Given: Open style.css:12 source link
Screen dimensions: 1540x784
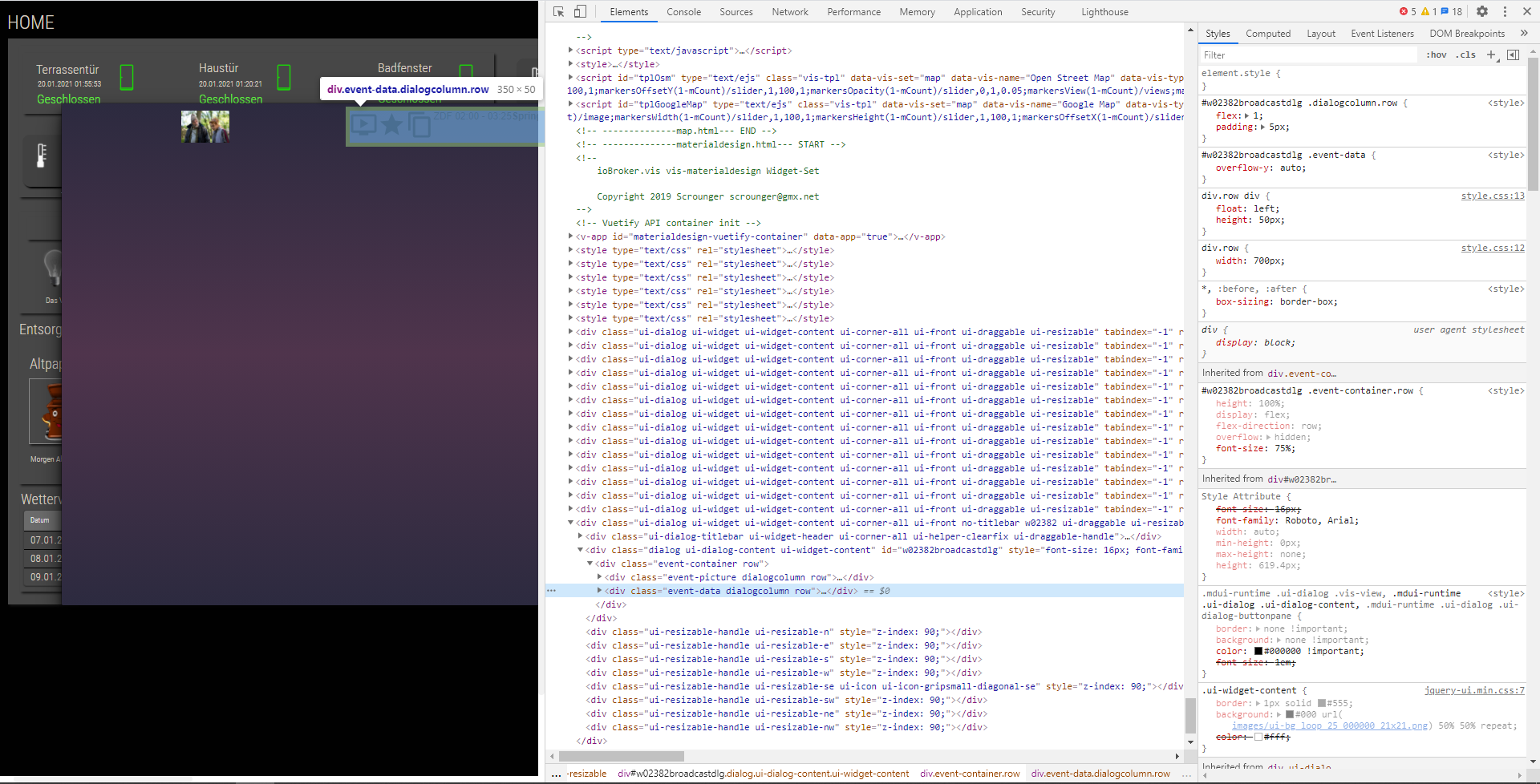Looking at the screenshot, I should [x=1493, y=248].
